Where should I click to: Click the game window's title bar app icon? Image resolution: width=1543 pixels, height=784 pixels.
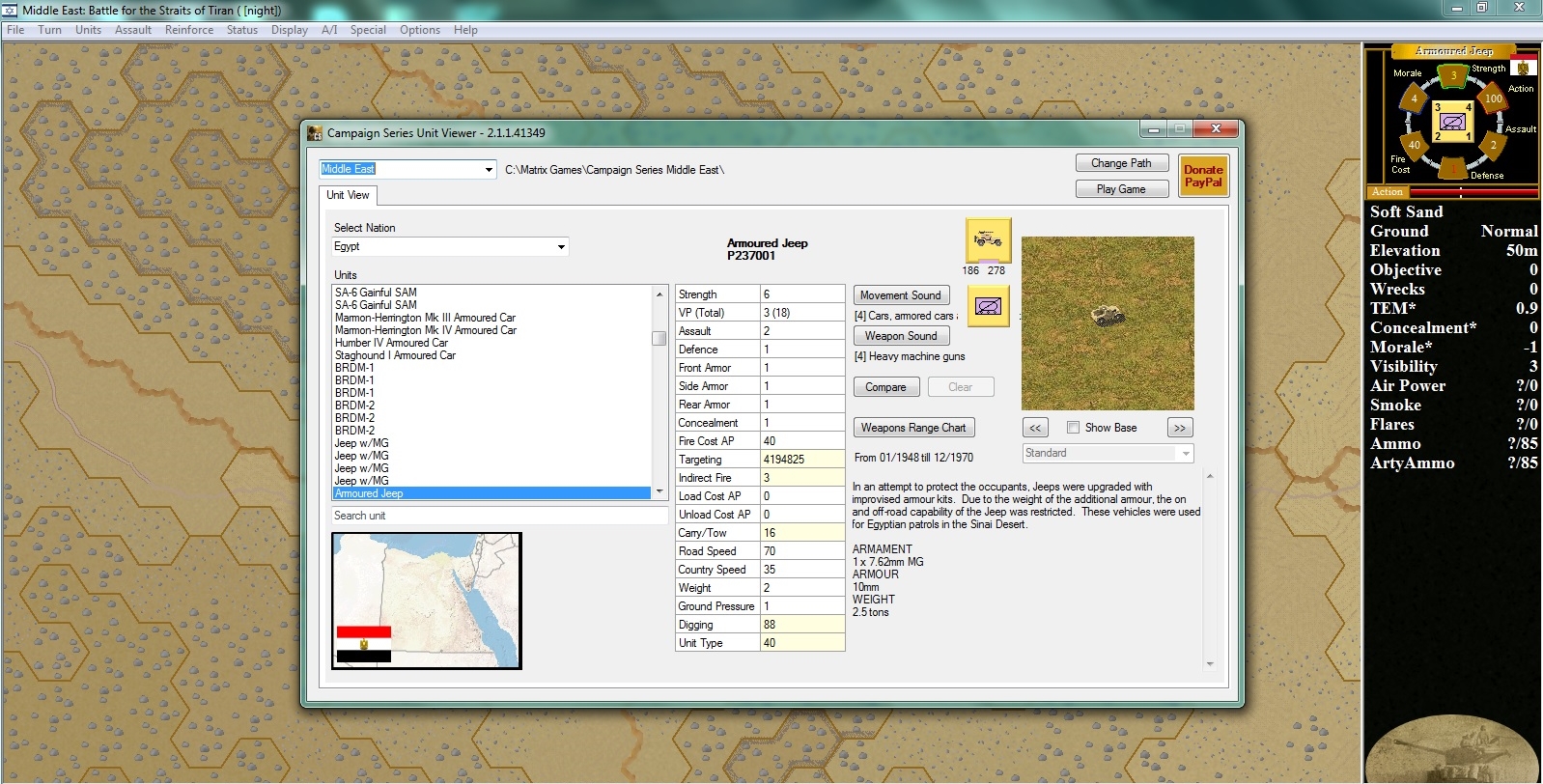pos(11,10)
